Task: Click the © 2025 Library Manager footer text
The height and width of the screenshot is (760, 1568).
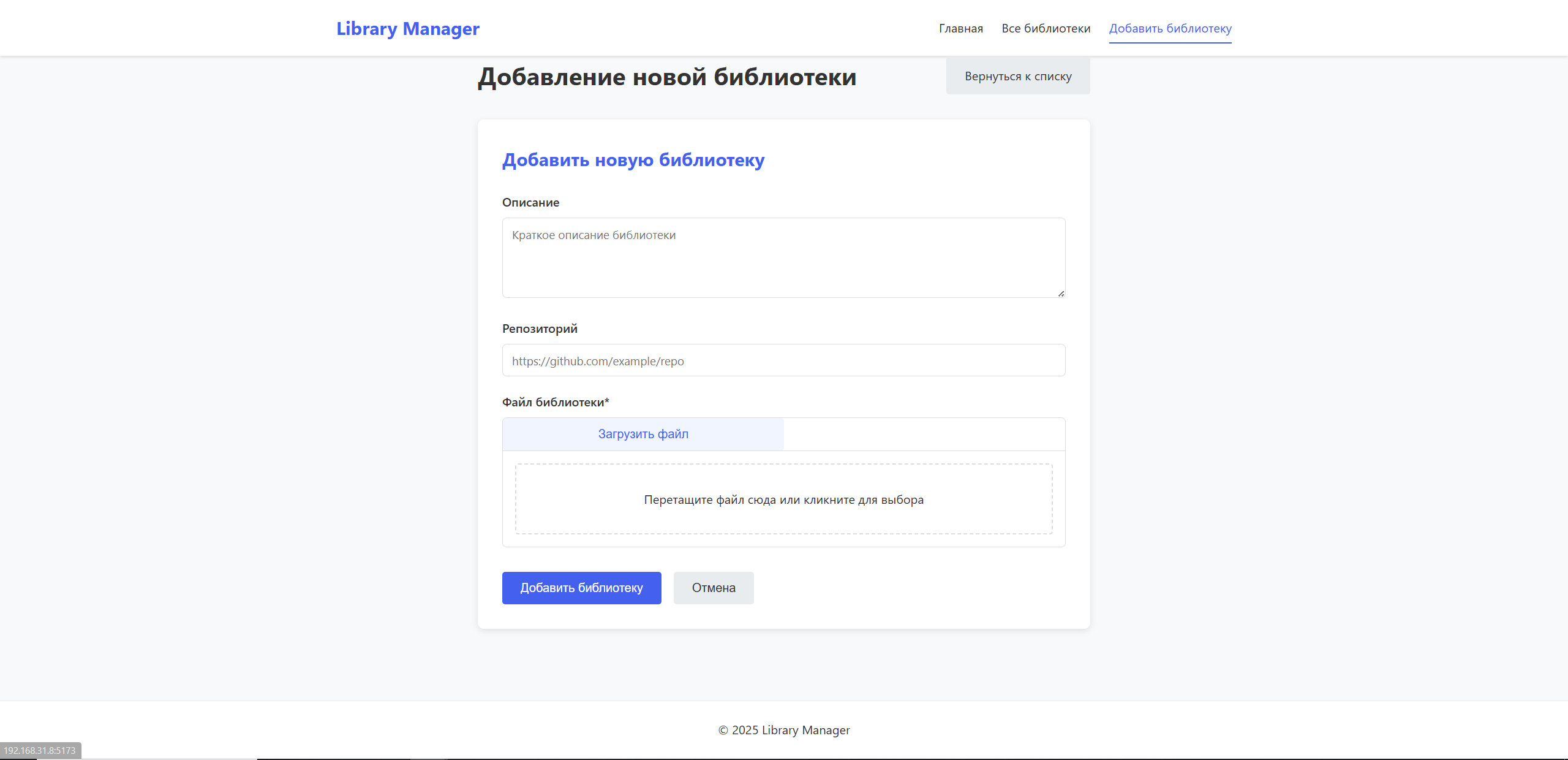Action: click(783, 729)
